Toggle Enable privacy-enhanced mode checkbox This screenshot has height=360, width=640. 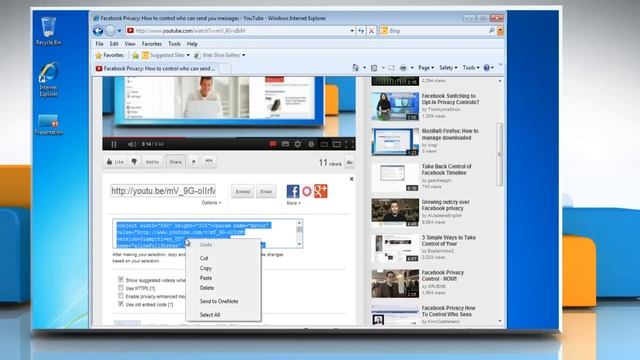pos(121,296)
